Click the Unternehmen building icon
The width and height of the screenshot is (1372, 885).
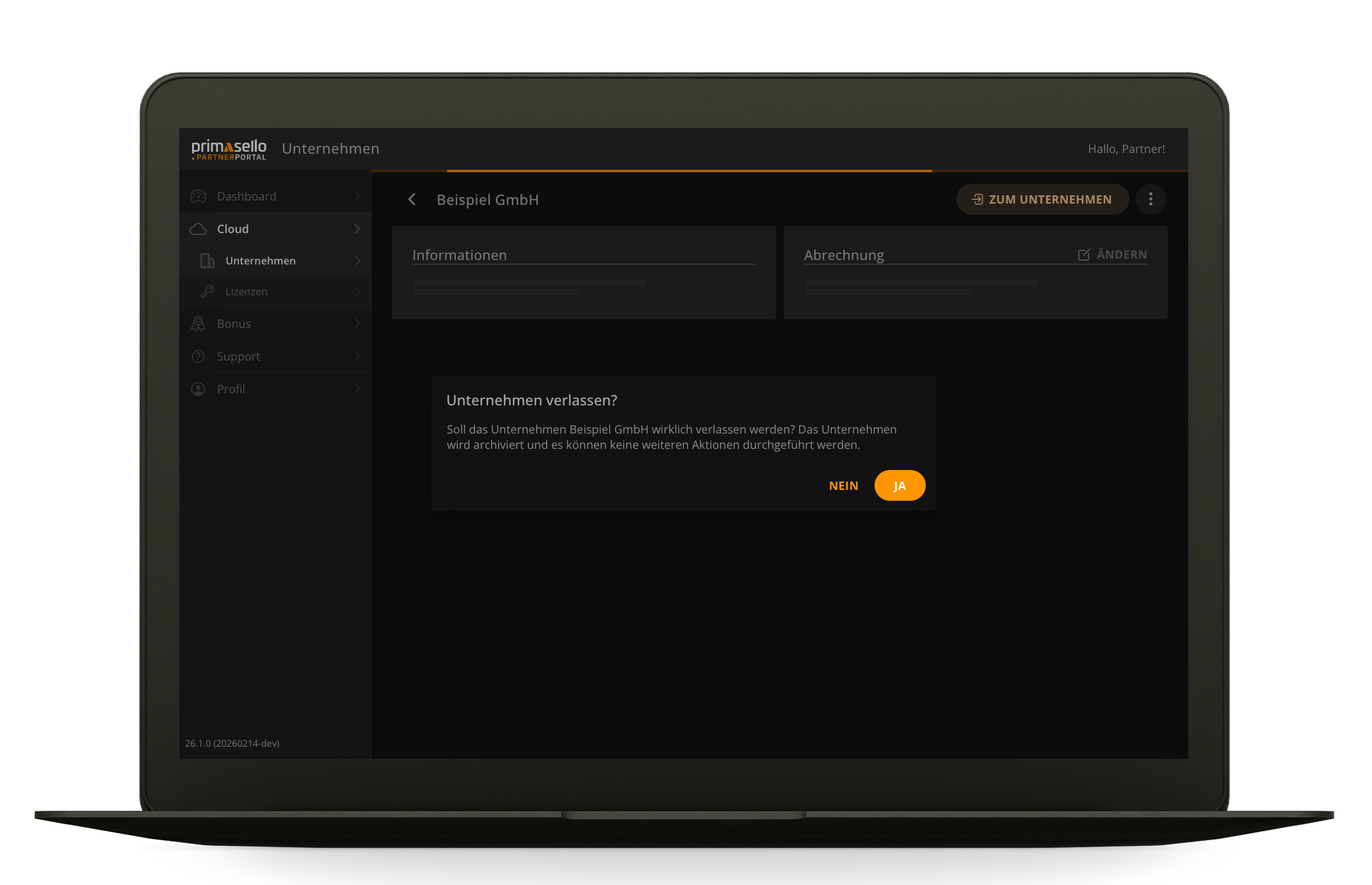207,261
